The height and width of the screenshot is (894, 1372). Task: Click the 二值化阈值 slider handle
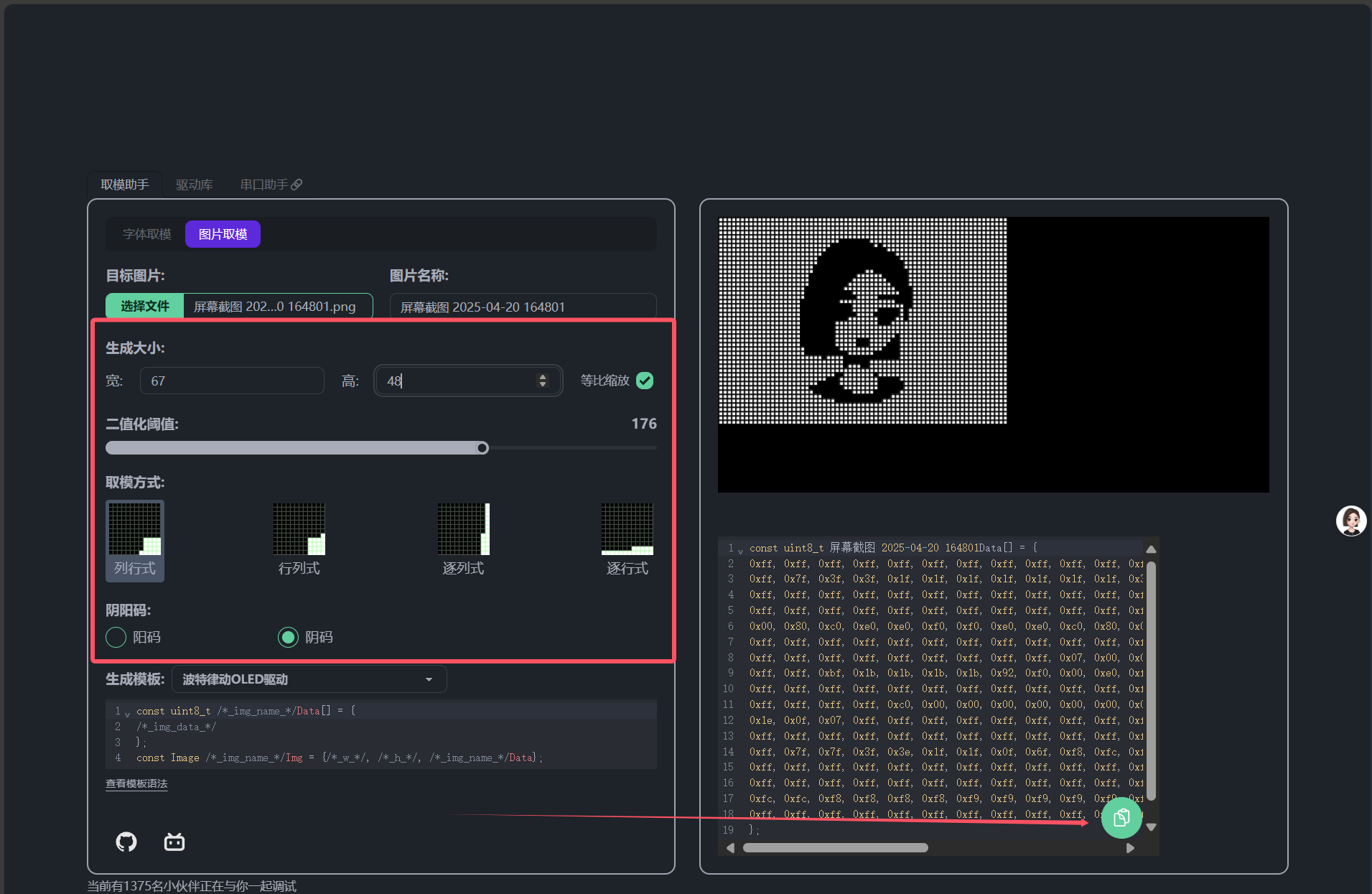click(482, 448)
